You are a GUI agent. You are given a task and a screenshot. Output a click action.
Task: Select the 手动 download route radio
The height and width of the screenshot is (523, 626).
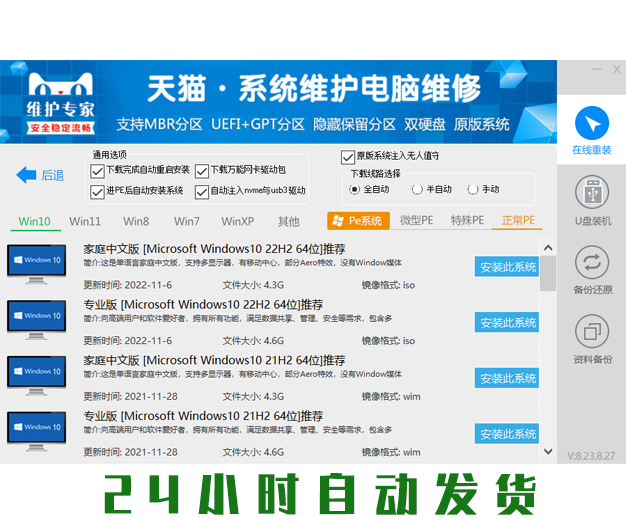click(473, 190)
